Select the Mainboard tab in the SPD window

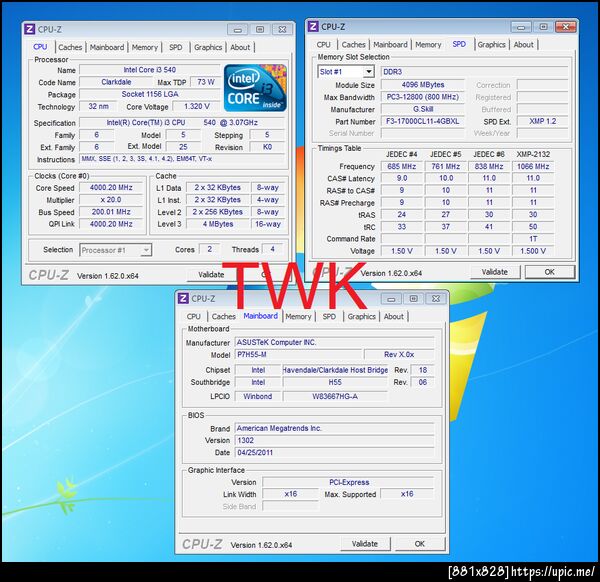[390, 45]
